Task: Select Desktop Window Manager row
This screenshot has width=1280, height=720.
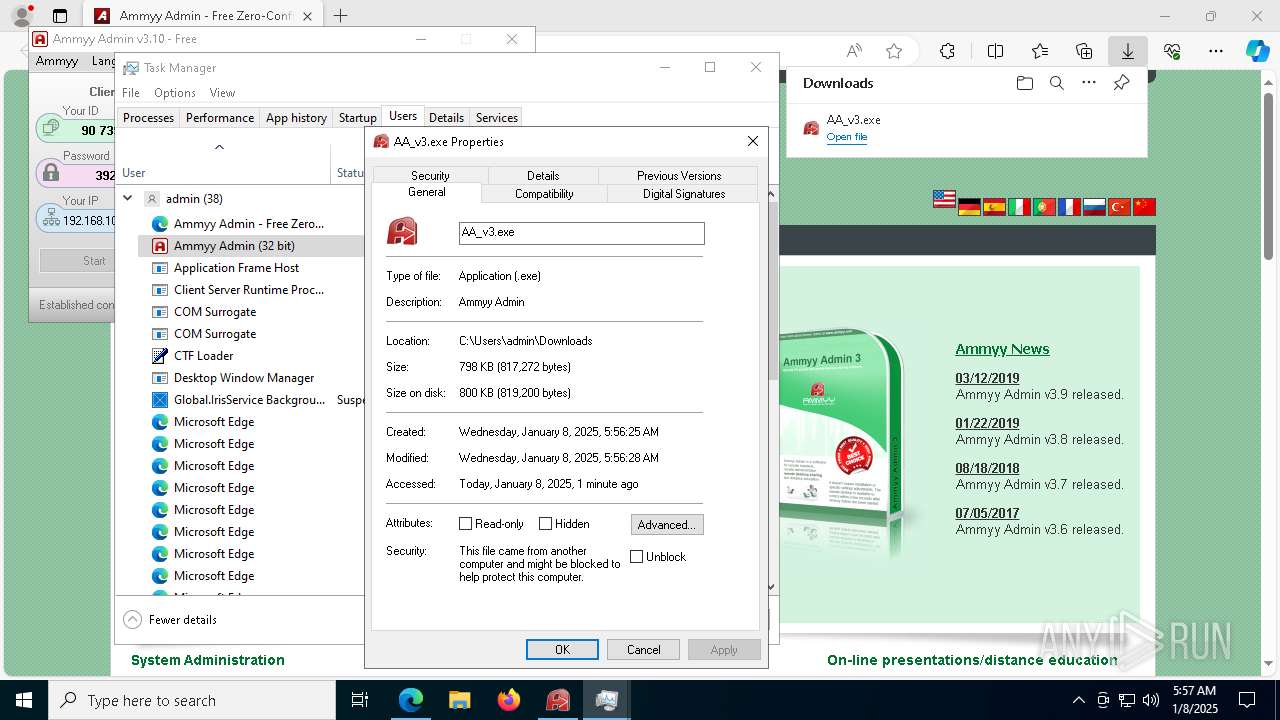Action: (250, 377)
